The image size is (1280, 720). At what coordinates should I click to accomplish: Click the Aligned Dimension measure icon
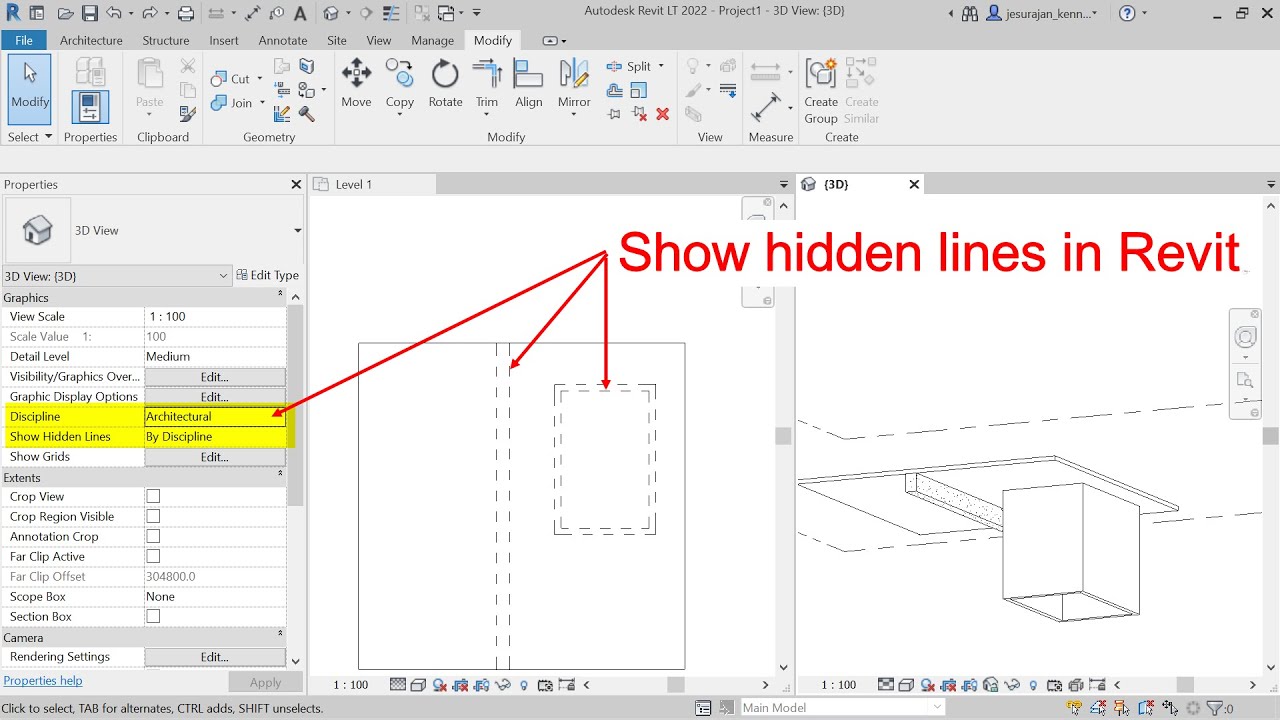pyautogui.click(x=766, y=107)
